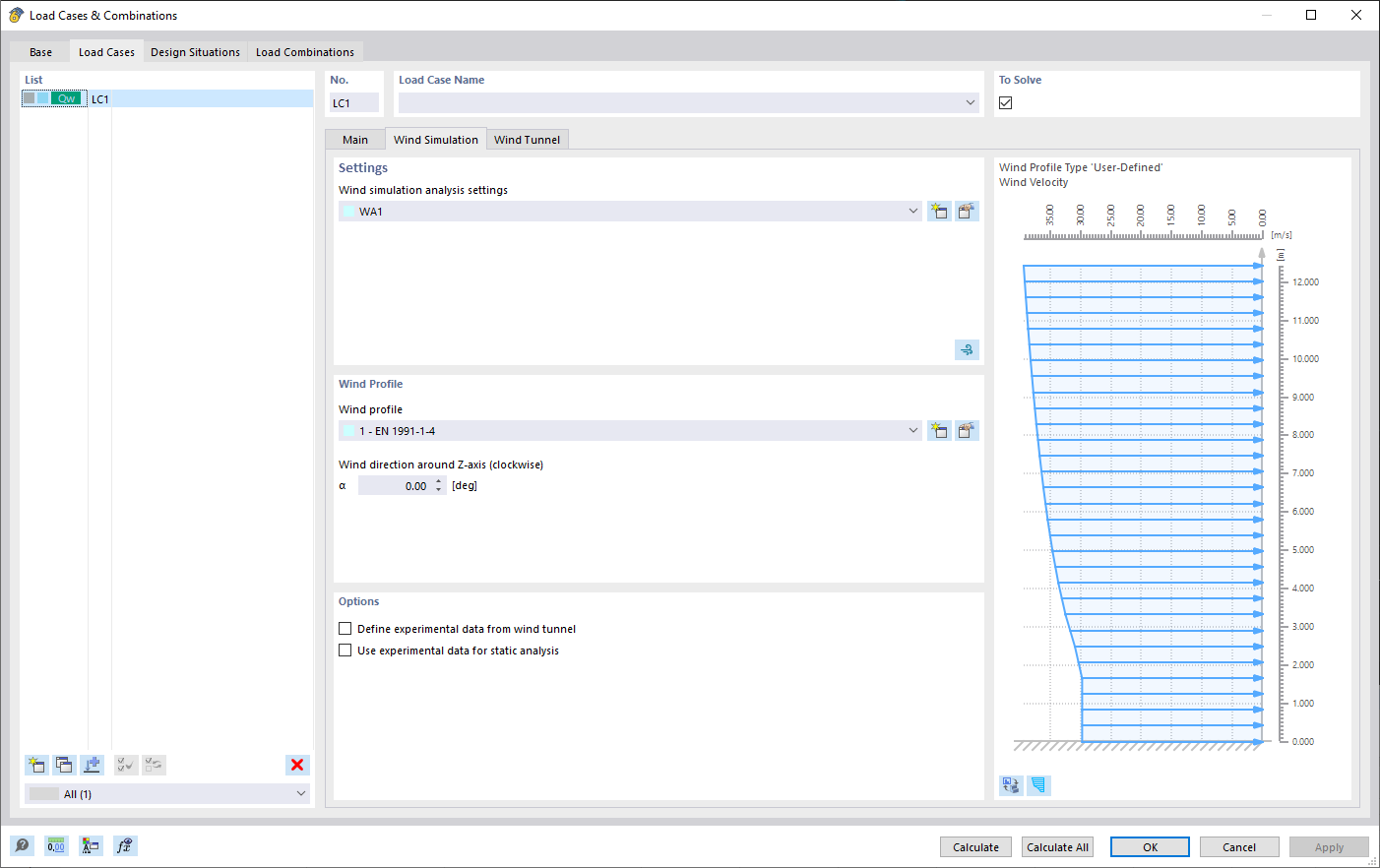Open the wind simulation analysis settings dropdown

[911, 211]
